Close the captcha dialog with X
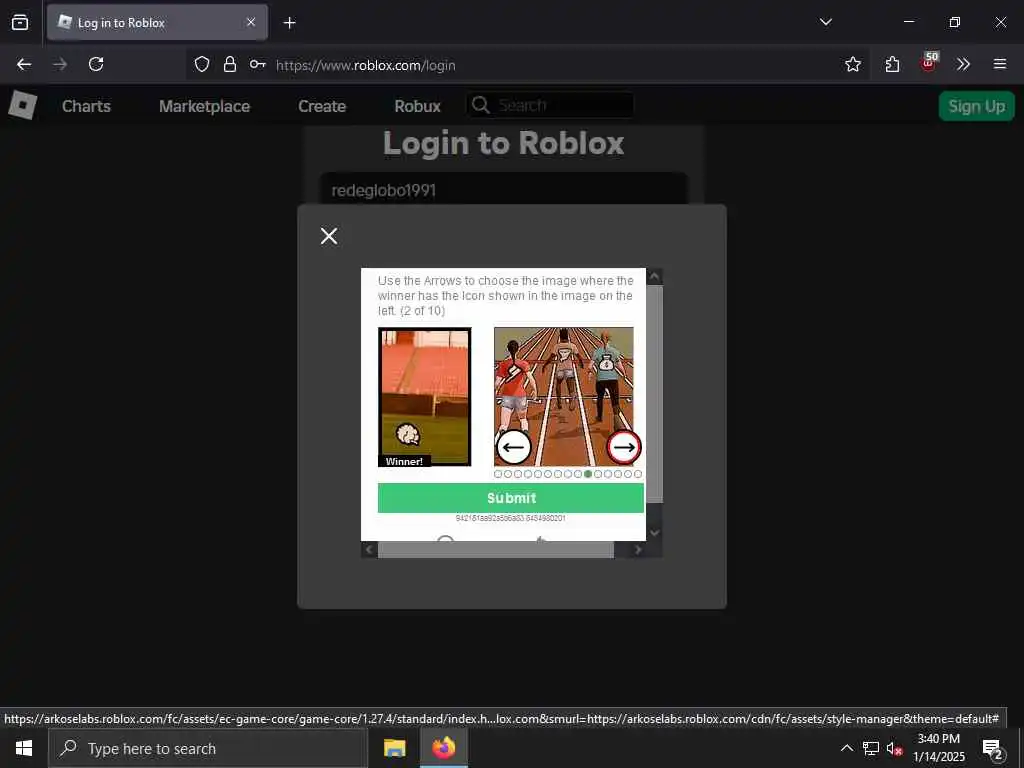This screenshot has width=1024, height=768. [x=329, y=236]
